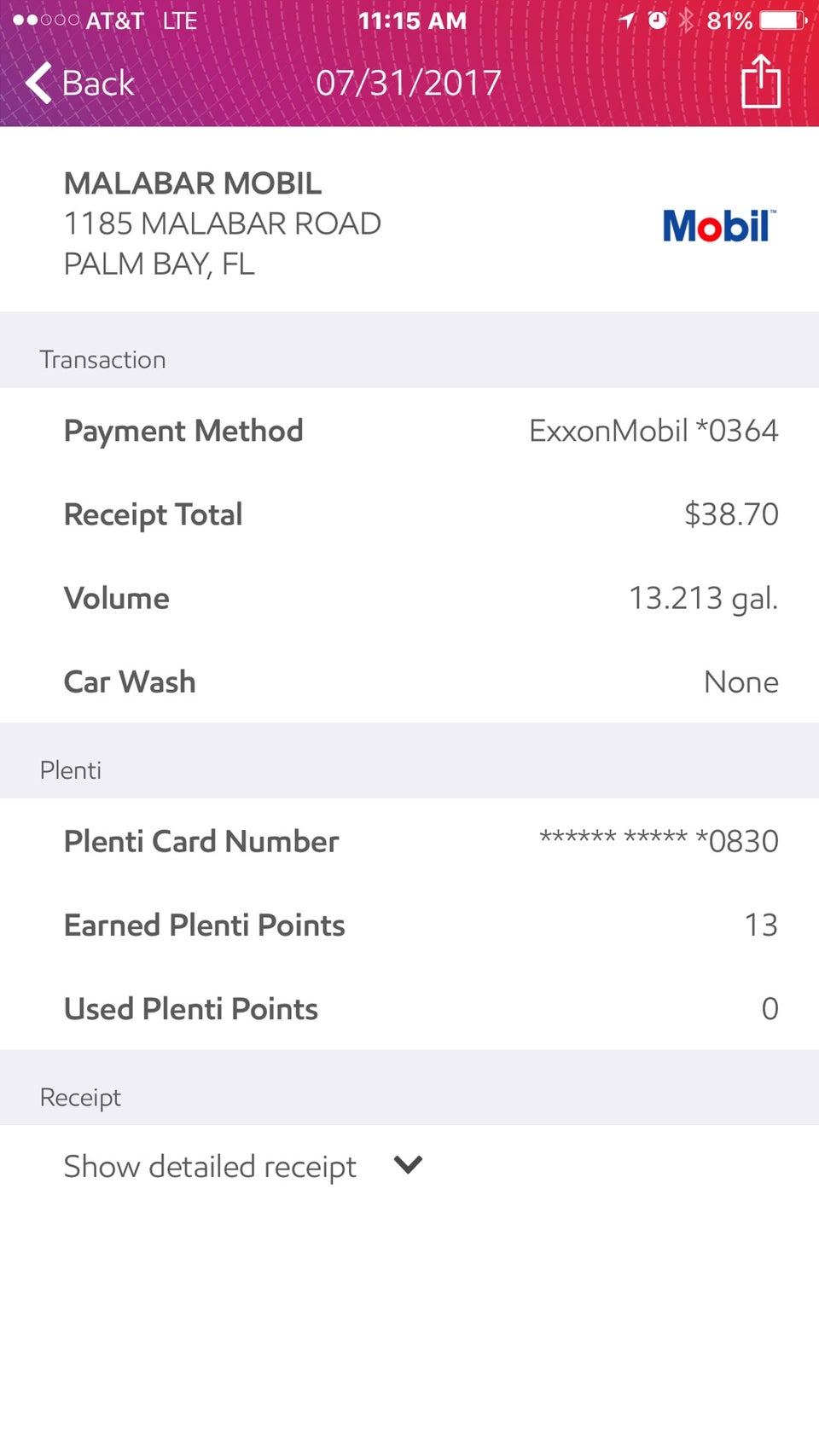Tap the Volume 13.213 gal. value
819x1456 pixels.
[x=703, y=598]
